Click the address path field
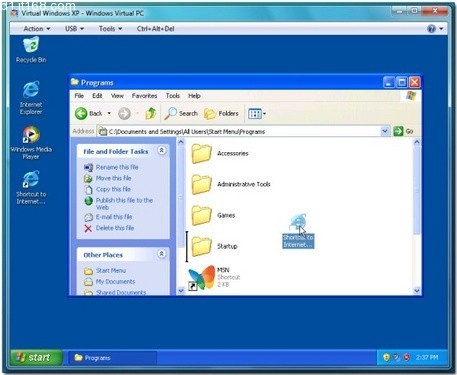 point(239,131)
